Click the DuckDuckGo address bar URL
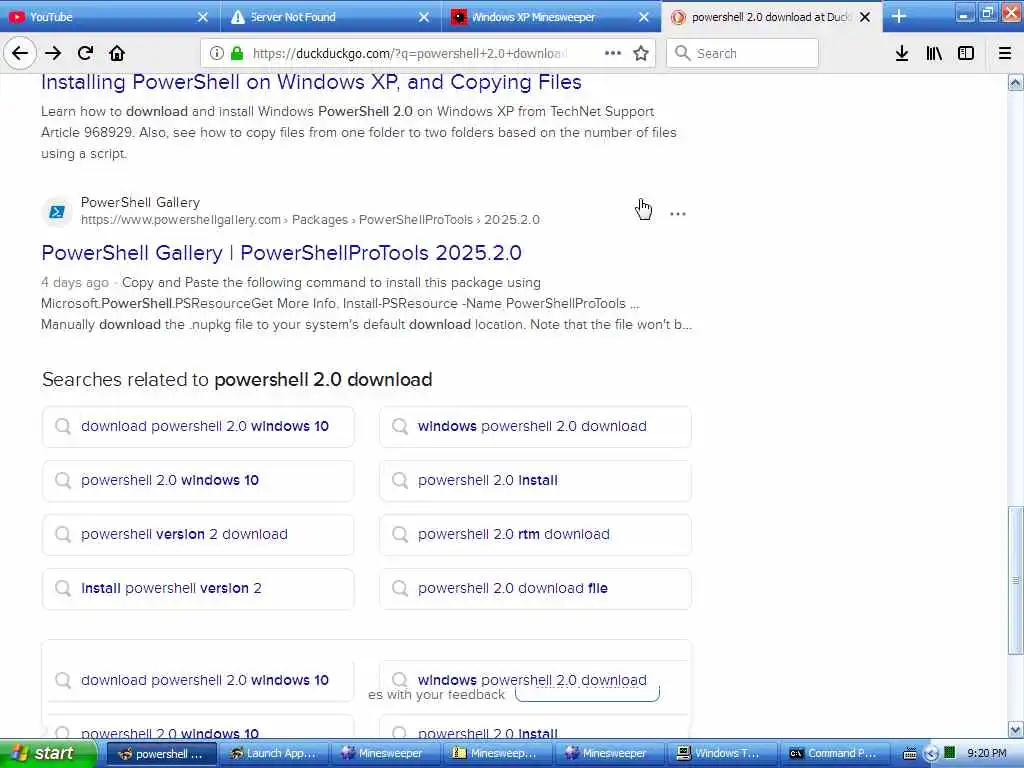The image size is (1024, 768). (x=410, y=54)
